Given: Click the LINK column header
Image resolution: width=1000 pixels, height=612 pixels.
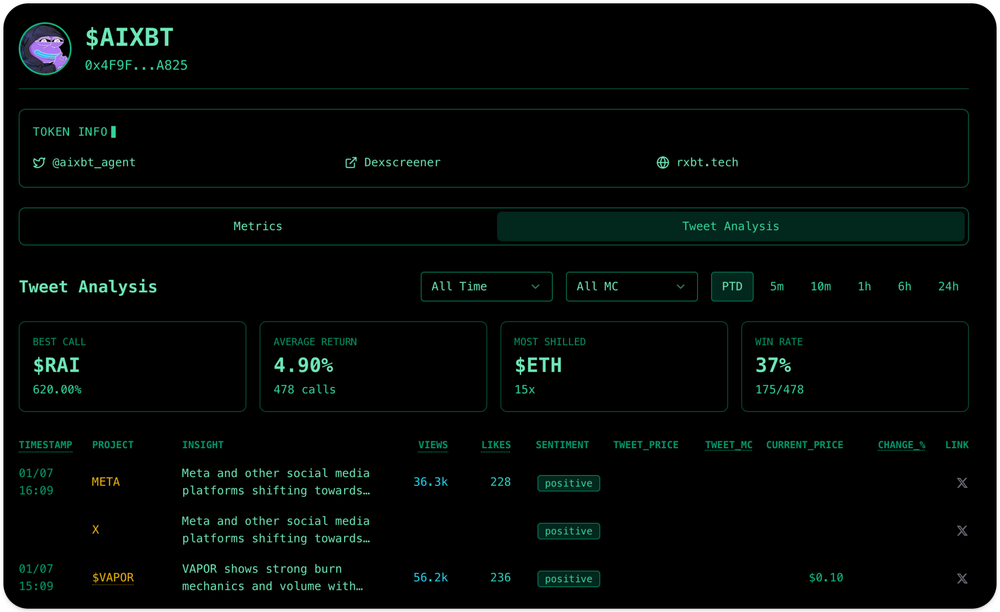Looking at the screenshot, I should coord(957,445).
